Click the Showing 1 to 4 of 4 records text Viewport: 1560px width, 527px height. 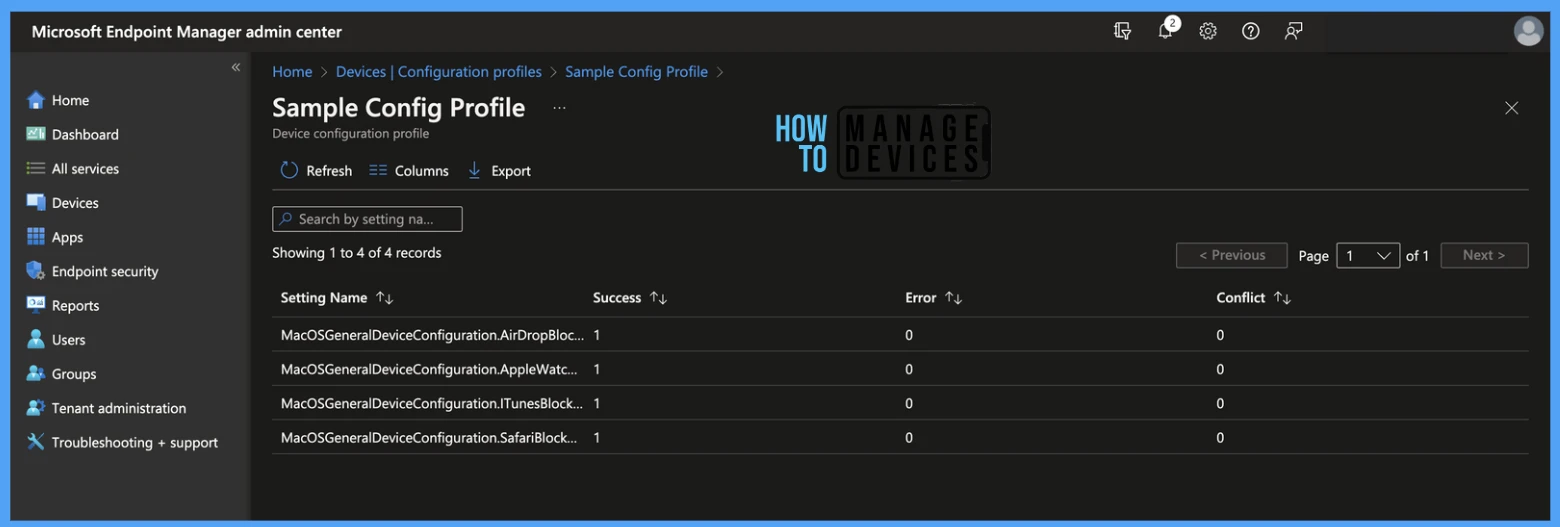[x=357, y=253]
